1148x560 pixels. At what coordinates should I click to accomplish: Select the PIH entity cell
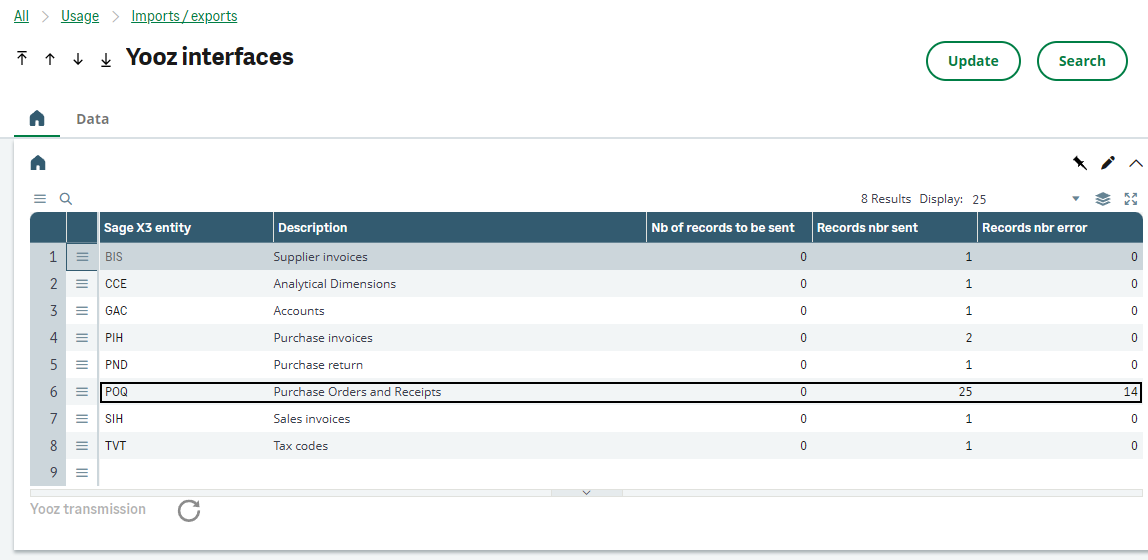(185, 337)
